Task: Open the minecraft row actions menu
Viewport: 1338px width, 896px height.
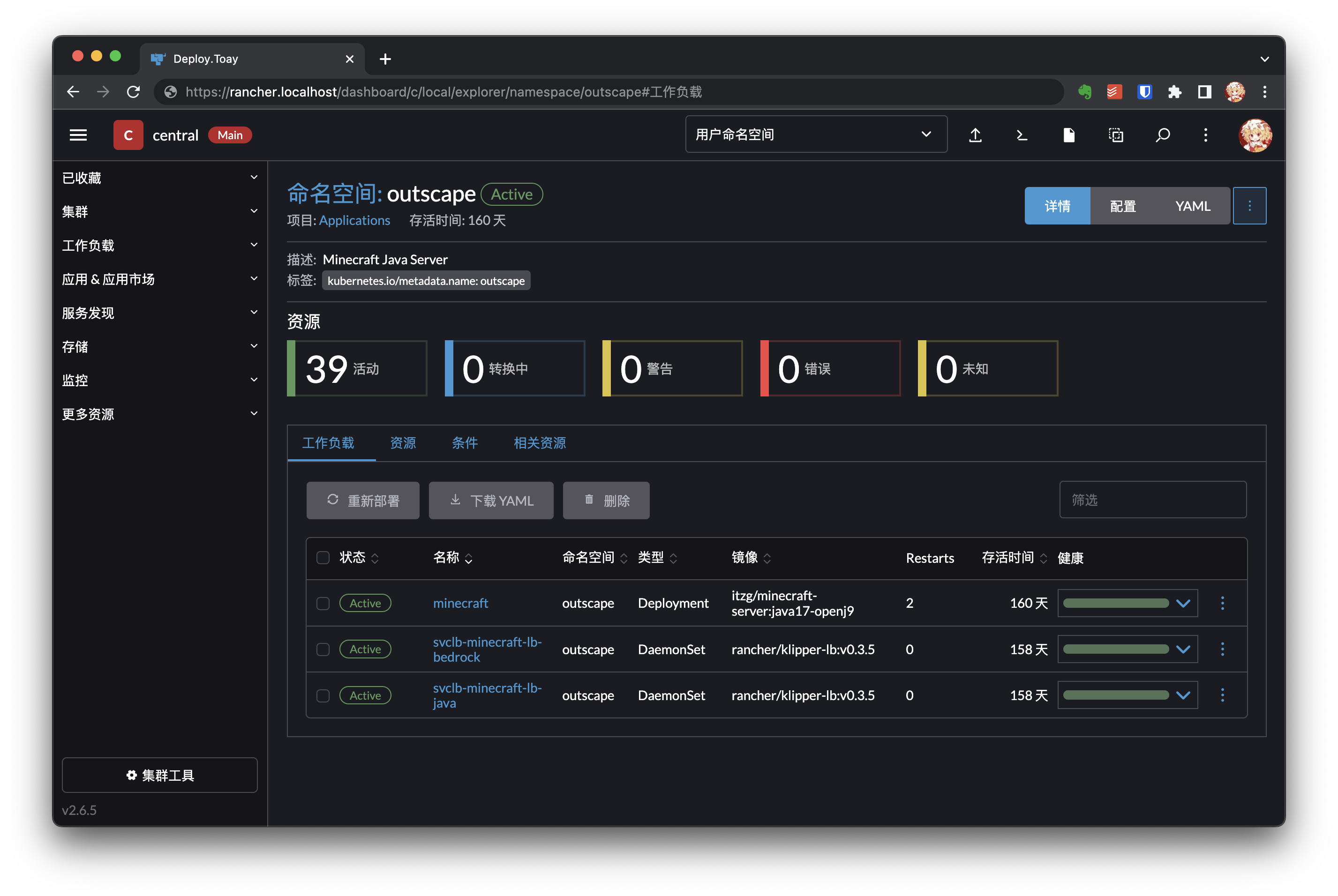Action: 1223,603
